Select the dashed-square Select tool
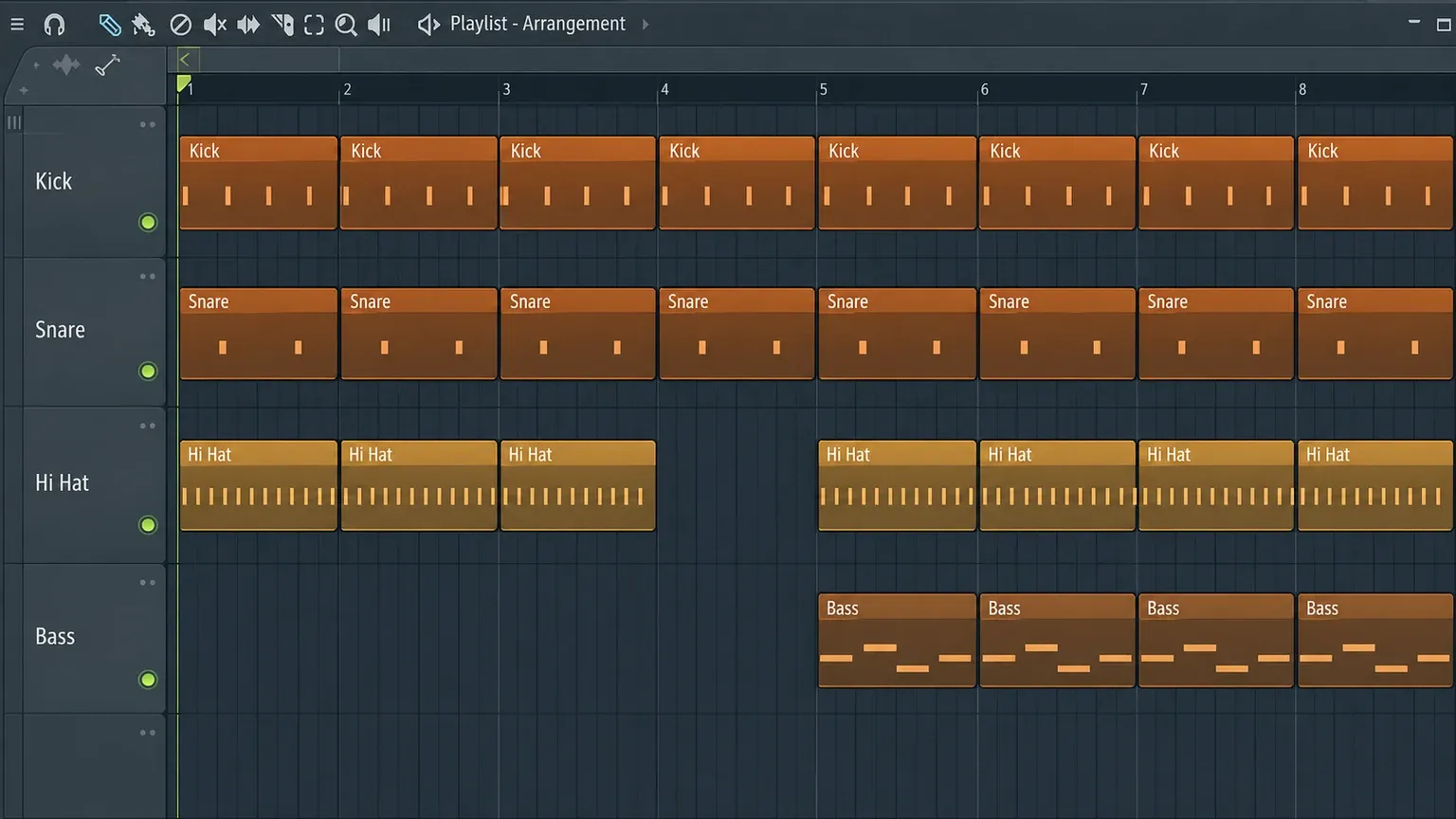The image size is (1456, 819). (x=314, y=25)
